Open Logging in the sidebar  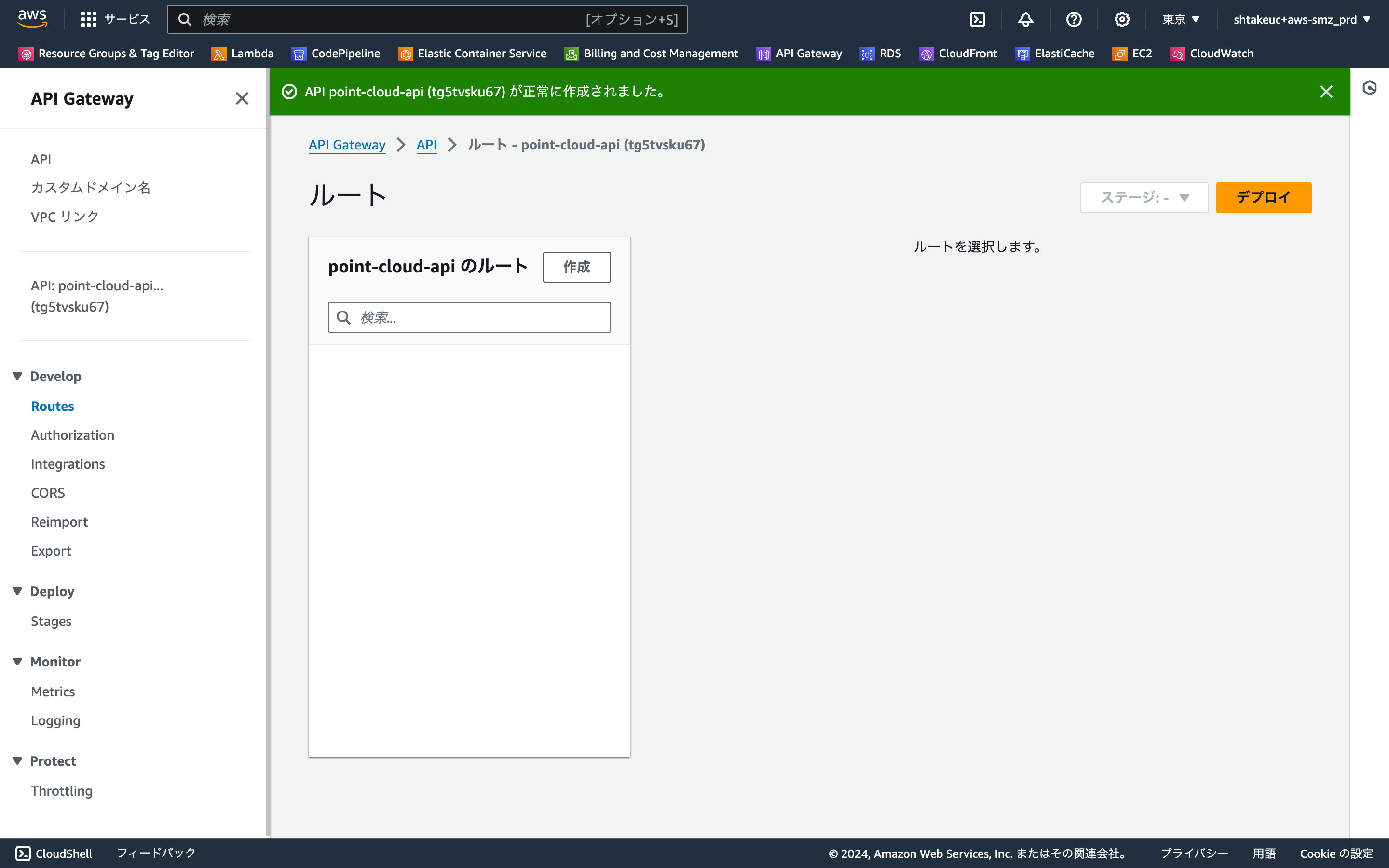click(x=55, y=720)
